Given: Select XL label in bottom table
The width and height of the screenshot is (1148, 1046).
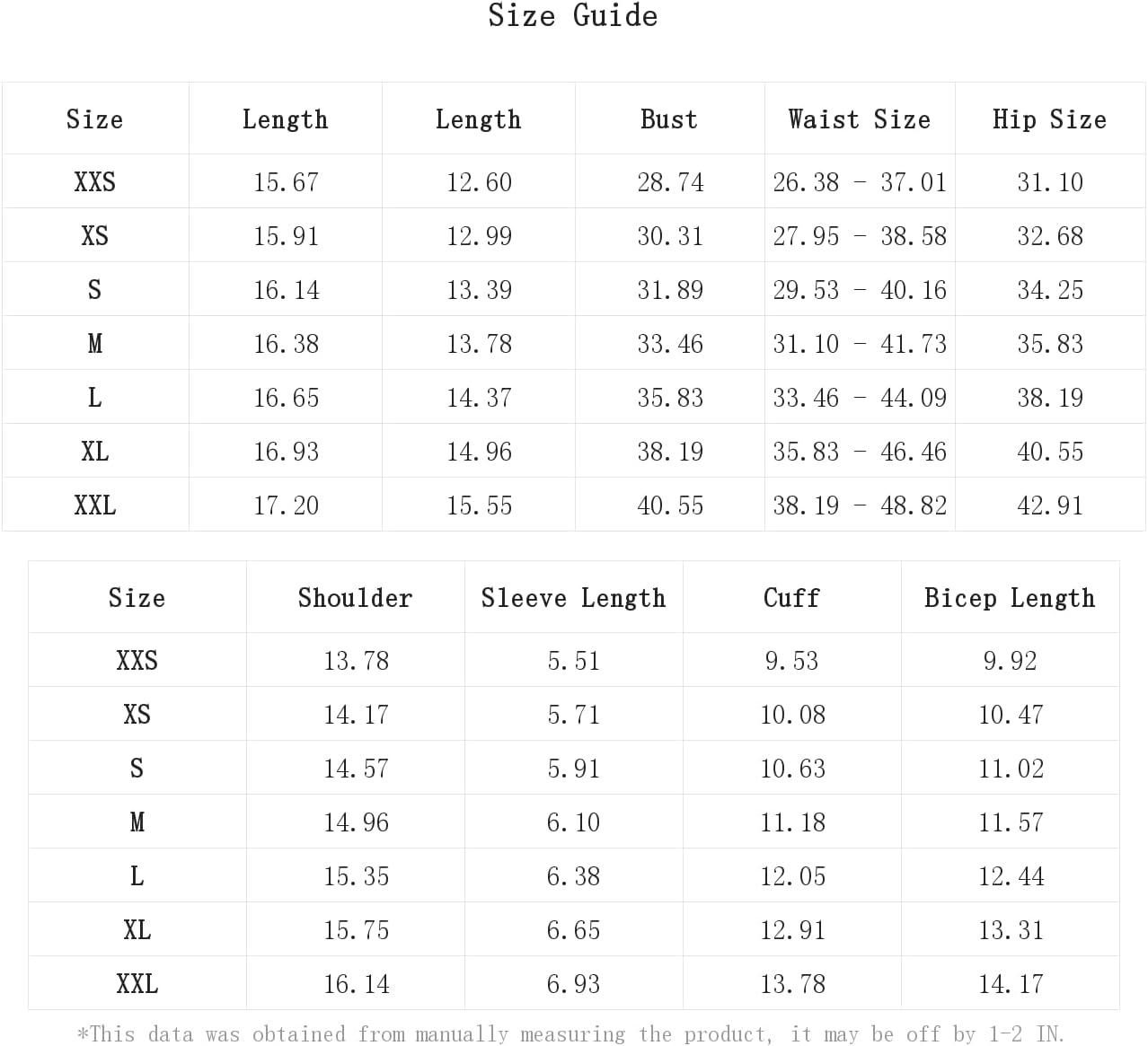Looking at the screenshot, I should tap(137, 930).
